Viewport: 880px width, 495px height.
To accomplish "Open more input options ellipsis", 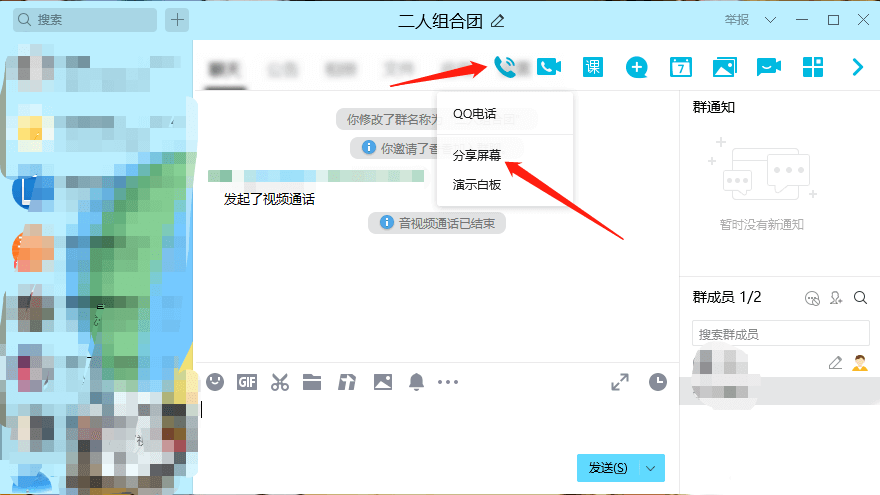I will pyautogui.click(x=448, y=382).
